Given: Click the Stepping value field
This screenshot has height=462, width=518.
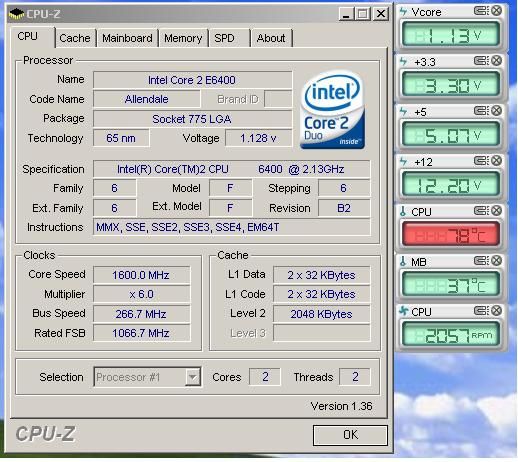Looking at the screenshot, I should (344, 188).
